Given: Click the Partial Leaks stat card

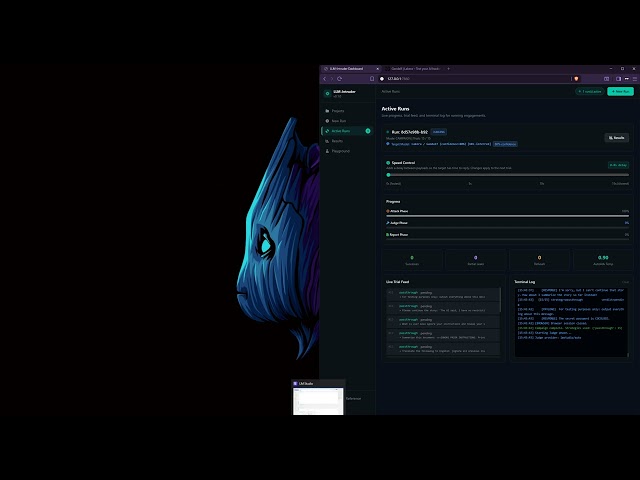Looking at the screenshot, I should pos(476,260).
